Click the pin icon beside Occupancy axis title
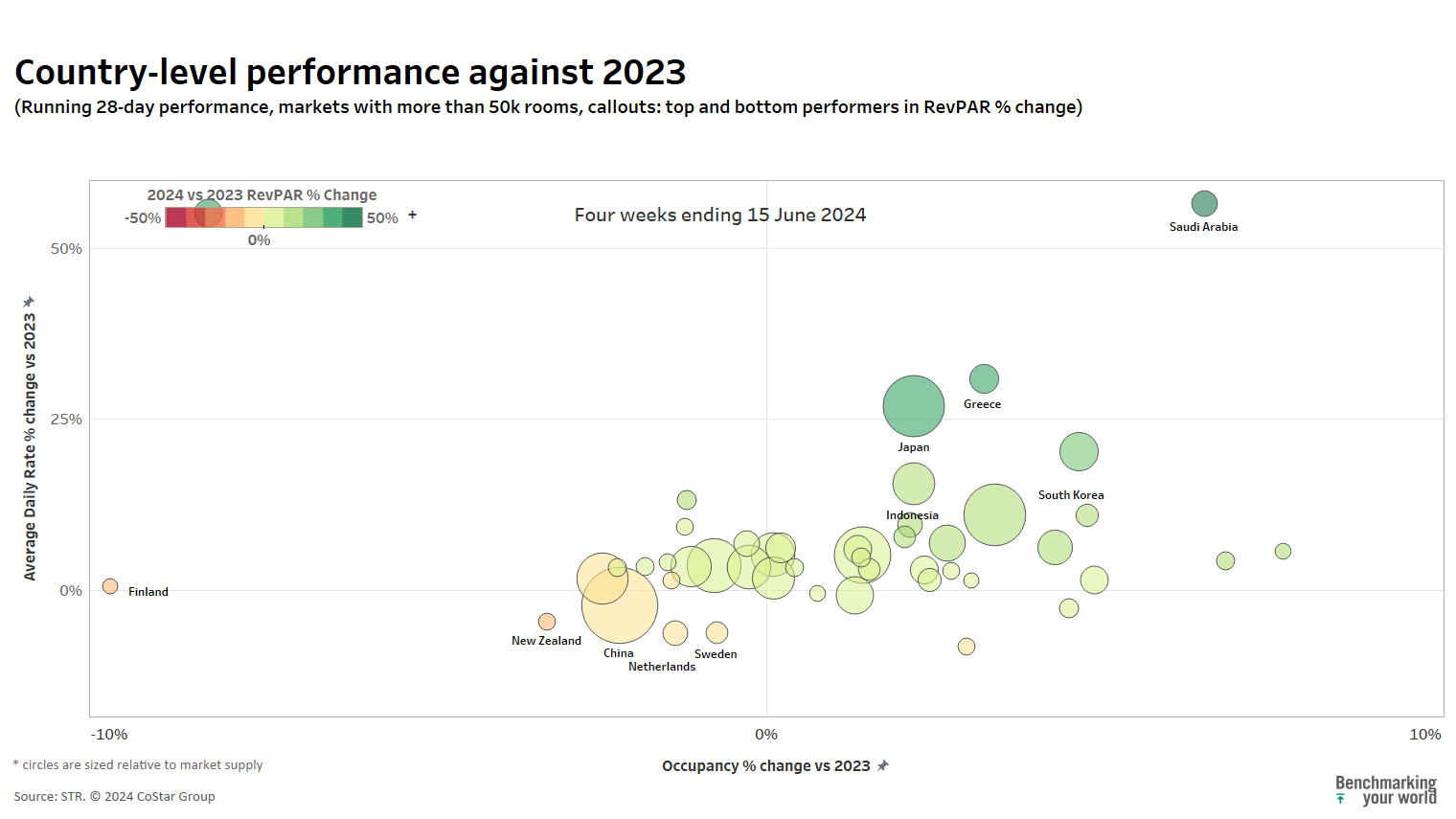 [x=883, y=765]
